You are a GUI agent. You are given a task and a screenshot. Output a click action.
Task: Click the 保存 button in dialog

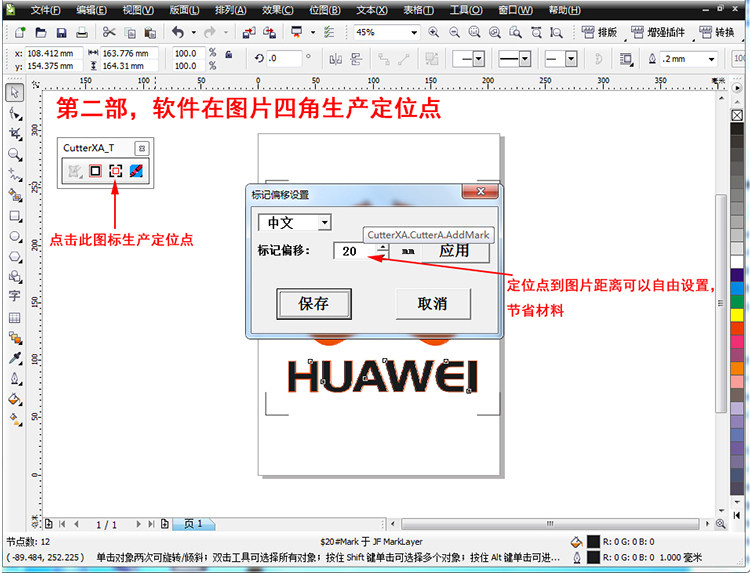tap(314, 304)
